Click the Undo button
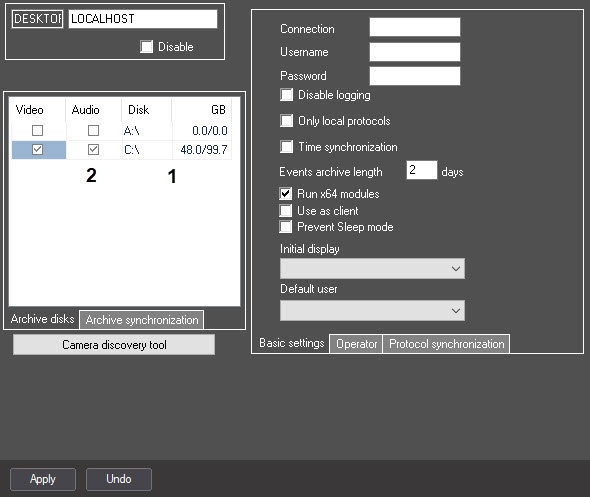 tap(119, 479)
